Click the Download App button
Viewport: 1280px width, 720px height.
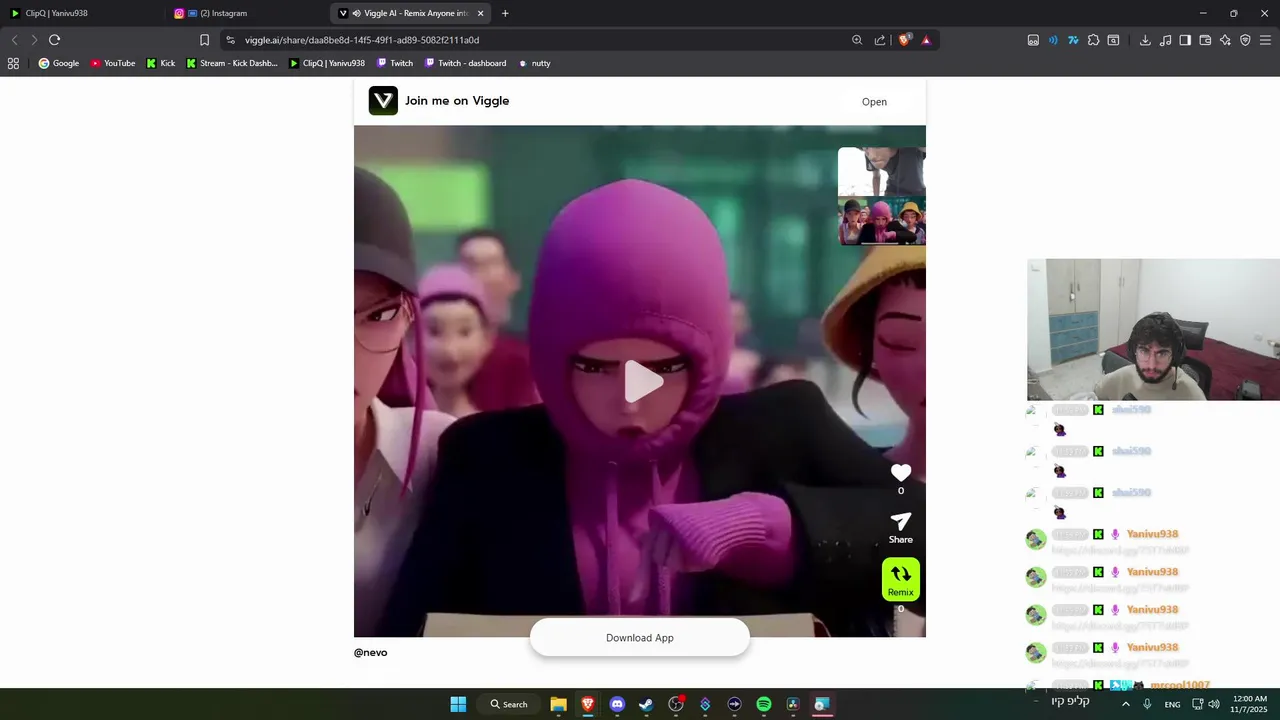pyautogui.click(x=640, y=638)
